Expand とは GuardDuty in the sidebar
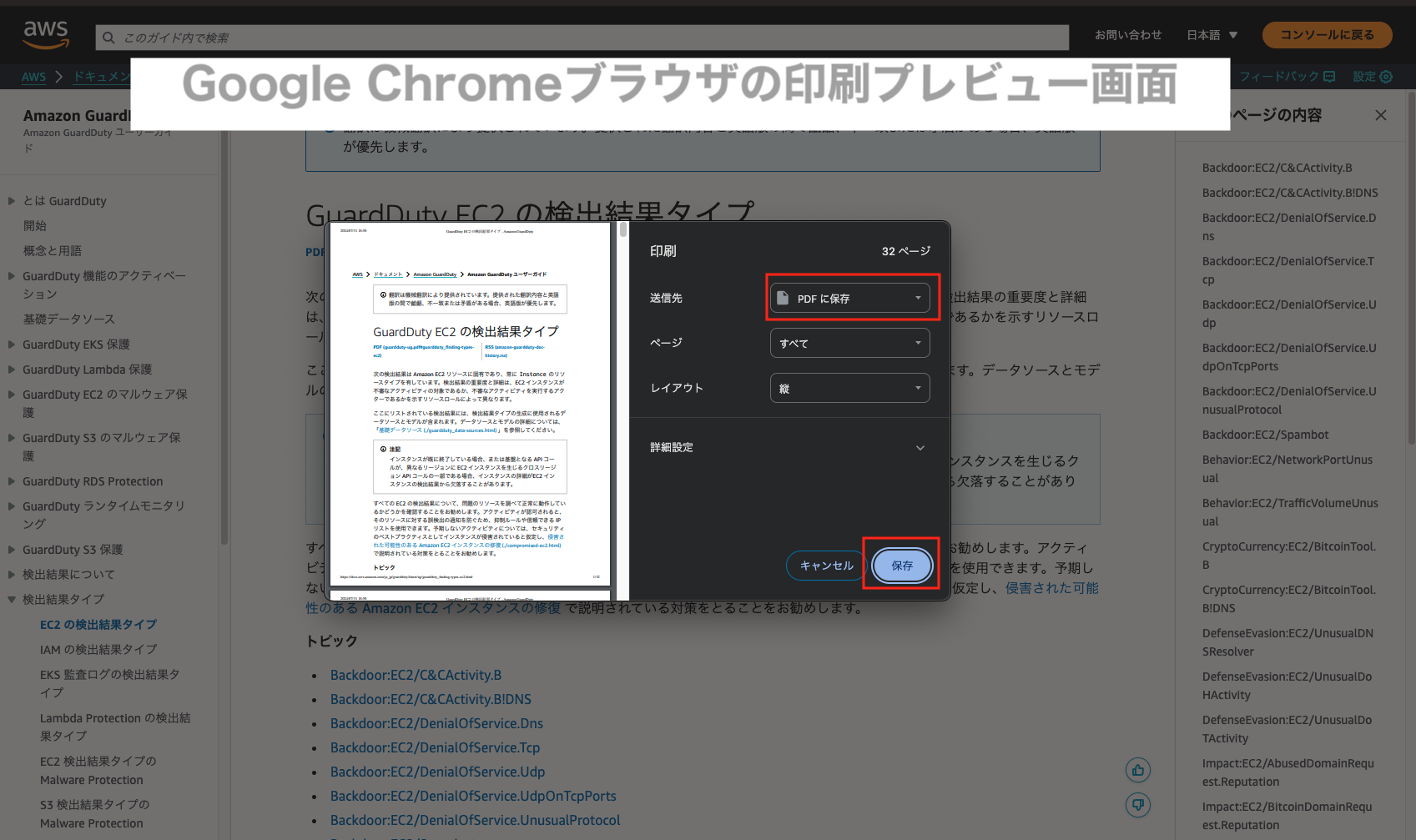1416x840 pixels. click(x=12, y=201)
